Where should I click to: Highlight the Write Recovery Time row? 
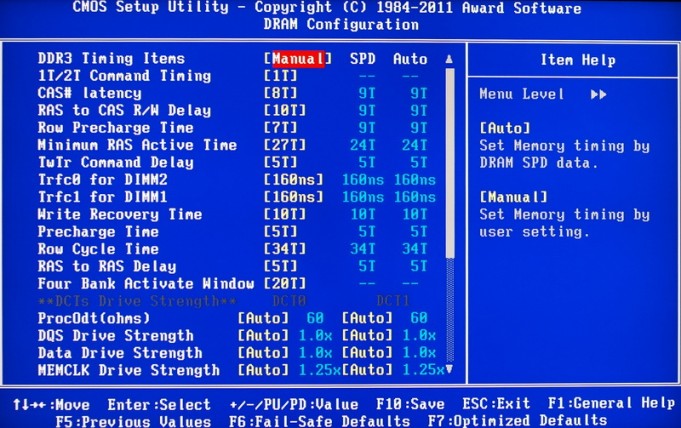click(x=120, y=215)
